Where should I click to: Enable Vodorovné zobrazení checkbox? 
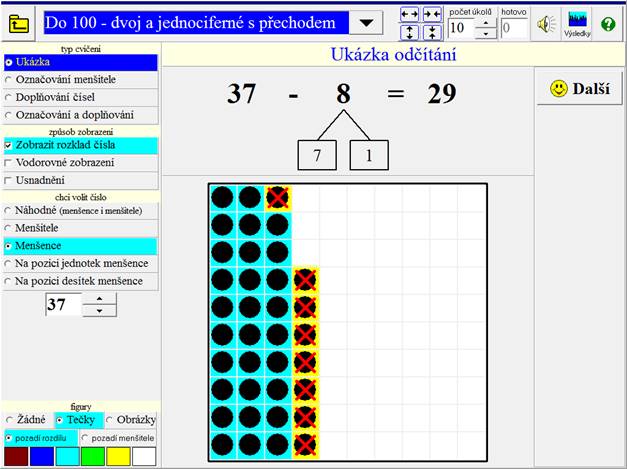81,163
